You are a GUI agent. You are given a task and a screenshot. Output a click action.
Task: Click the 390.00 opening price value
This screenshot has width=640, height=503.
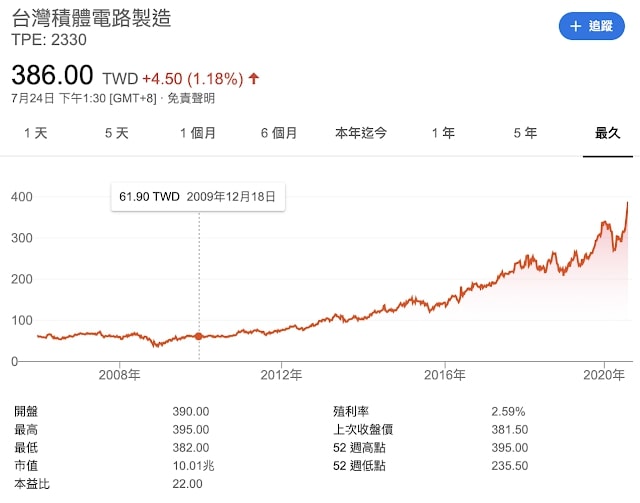click(x=191, y=412)
